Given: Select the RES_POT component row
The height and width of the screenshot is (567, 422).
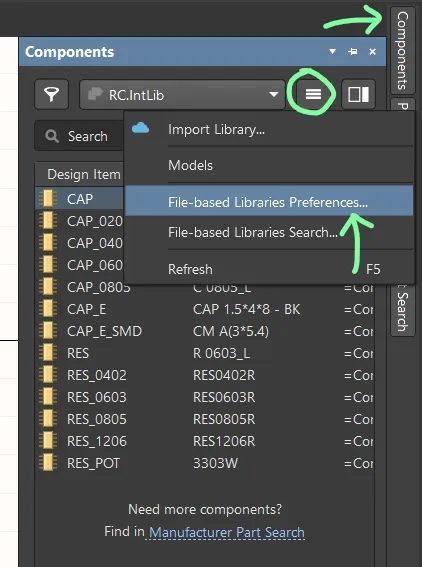Looking at the screenshot, I should coord(206,463).
